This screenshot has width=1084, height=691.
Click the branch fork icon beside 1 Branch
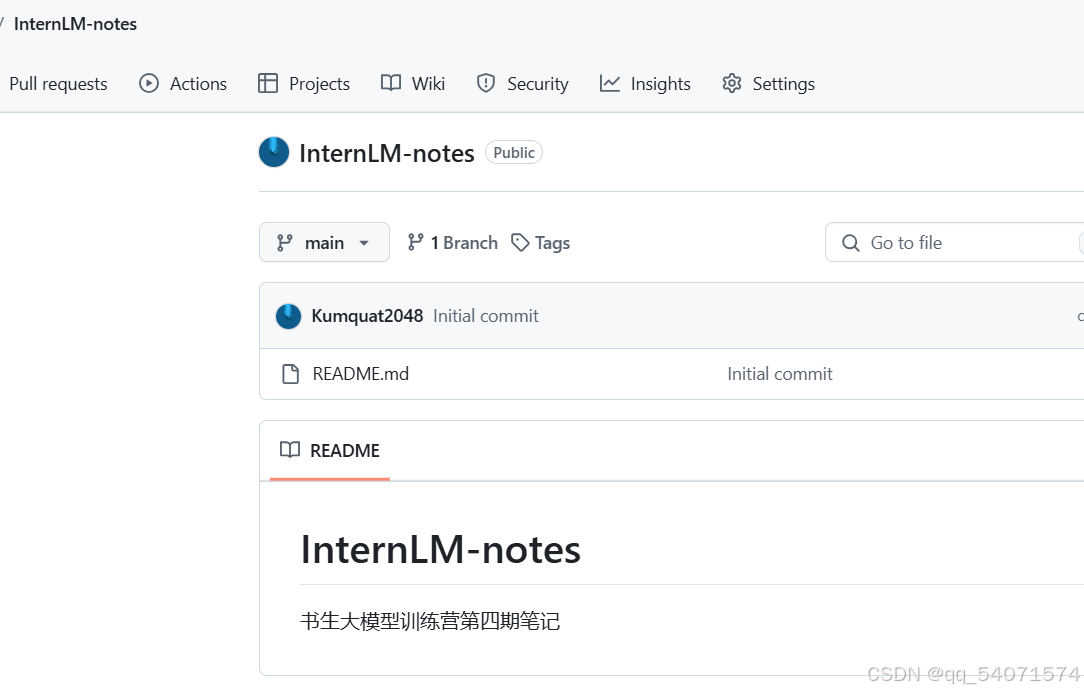tap(416, 242)
